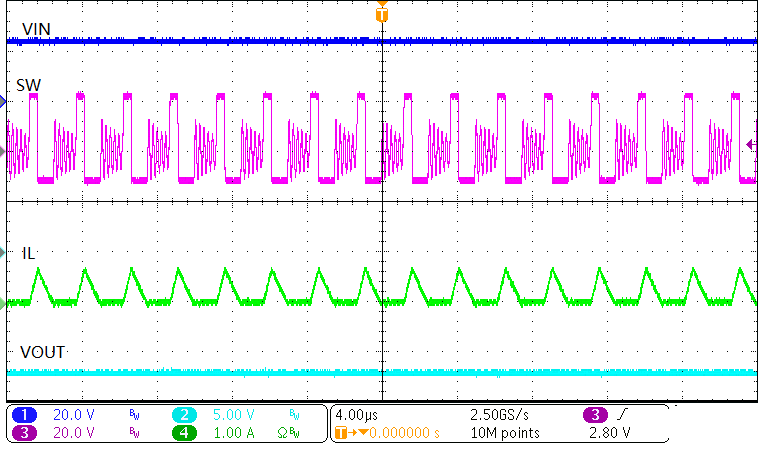Viewport: 761px width, 459px height.
Task: Click the channel 1 badge
Action: click(24, 415)
